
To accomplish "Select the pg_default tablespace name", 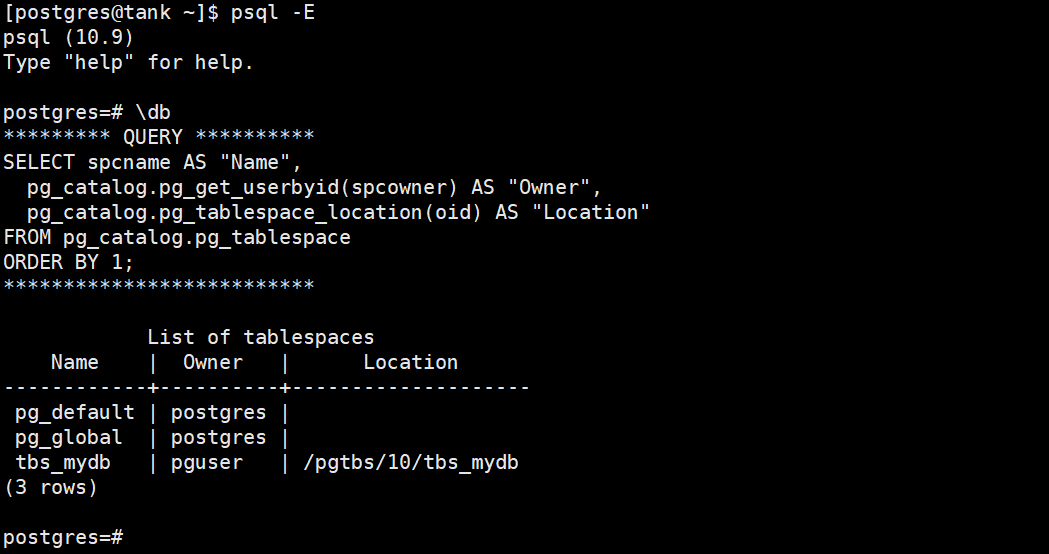I will 75,412.
